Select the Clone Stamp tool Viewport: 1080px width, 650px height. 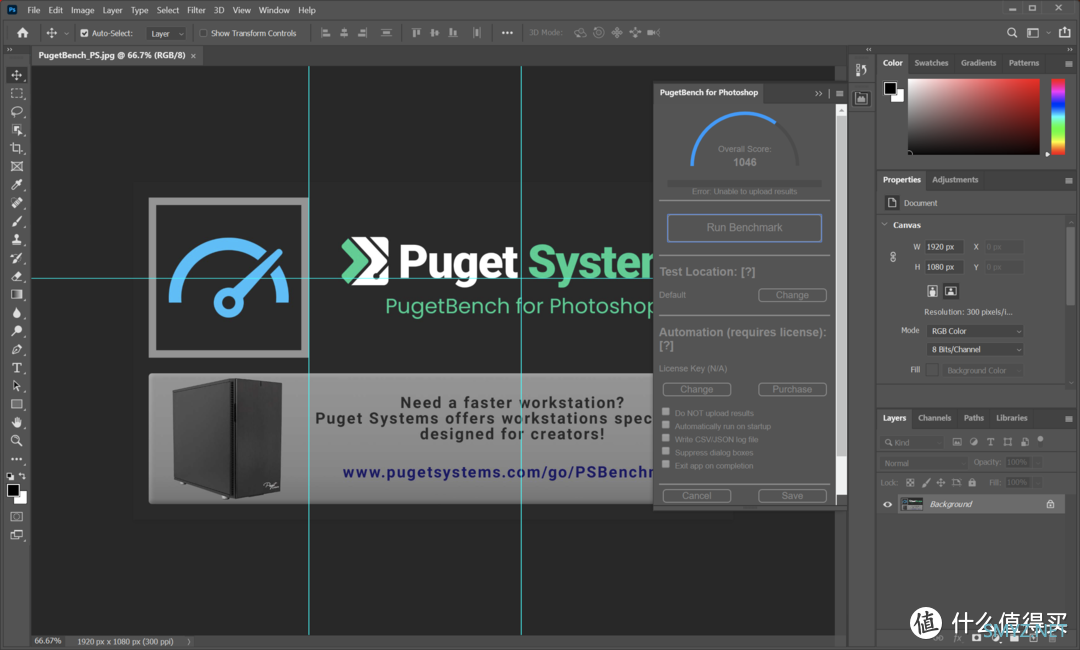pyautogui.click(x=17, y=240)
